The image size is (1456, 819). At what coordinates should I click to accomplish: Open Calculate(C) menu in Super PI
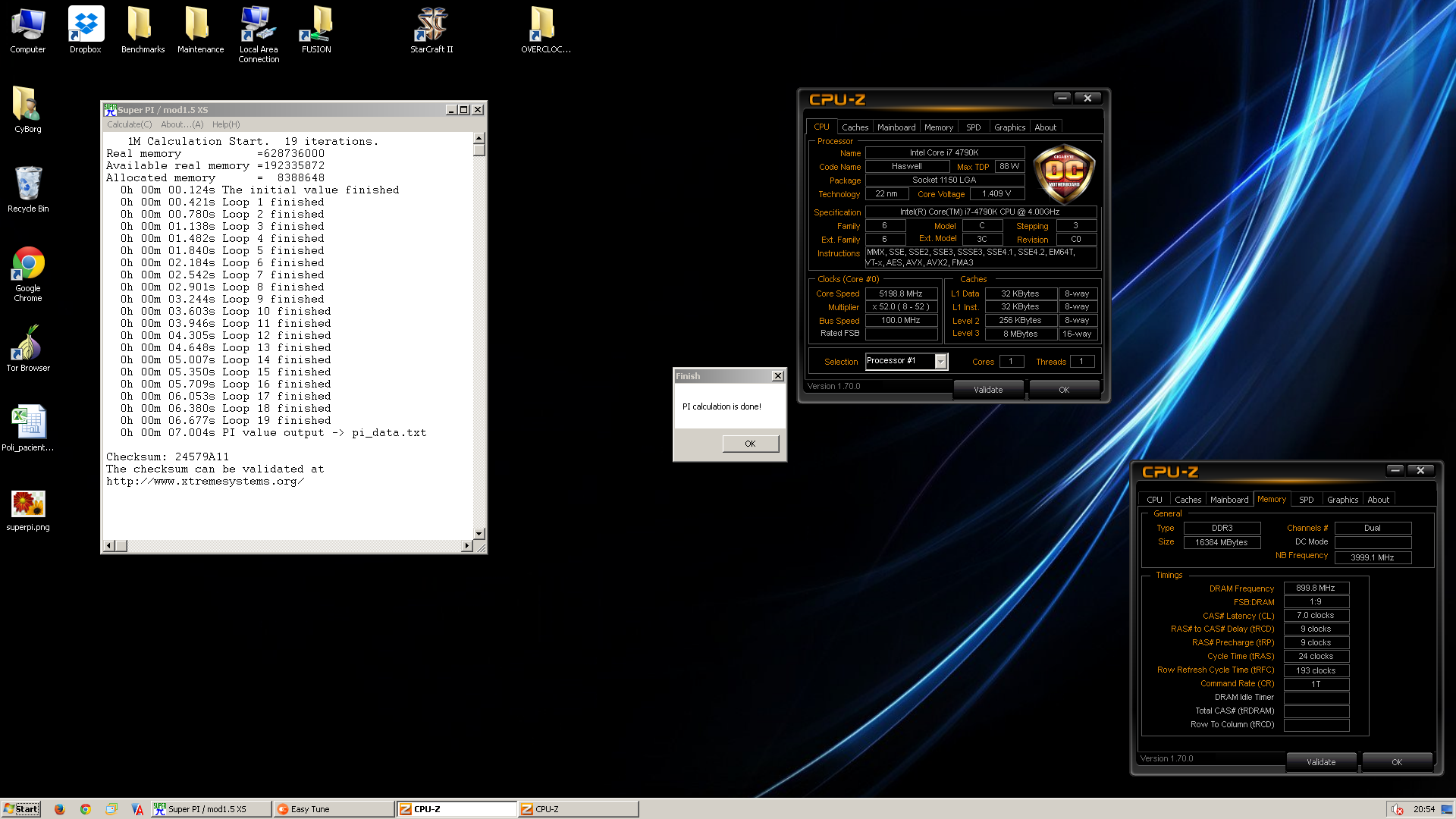point(129,124)
